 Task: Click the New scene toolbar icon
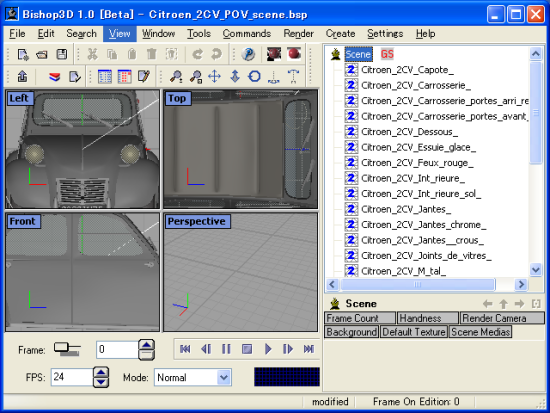click(23, 54)
